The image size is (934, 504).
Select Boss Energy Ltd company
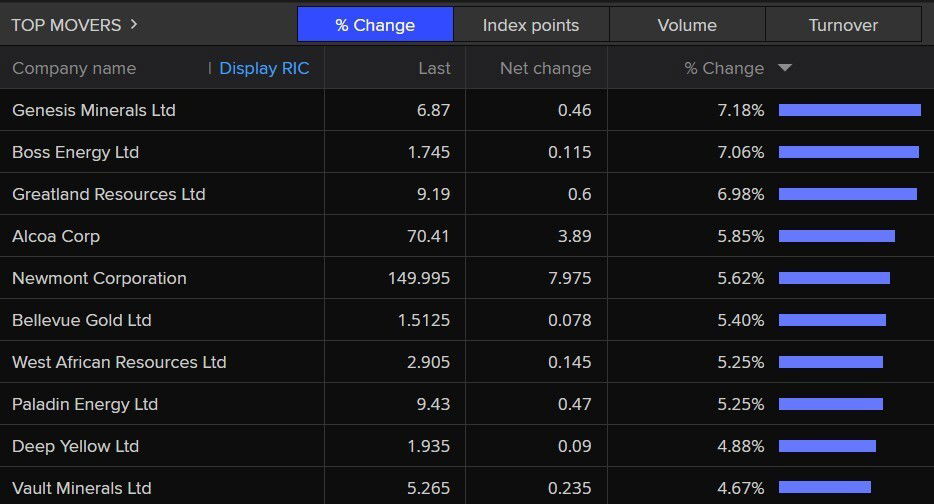coord(76,152)
